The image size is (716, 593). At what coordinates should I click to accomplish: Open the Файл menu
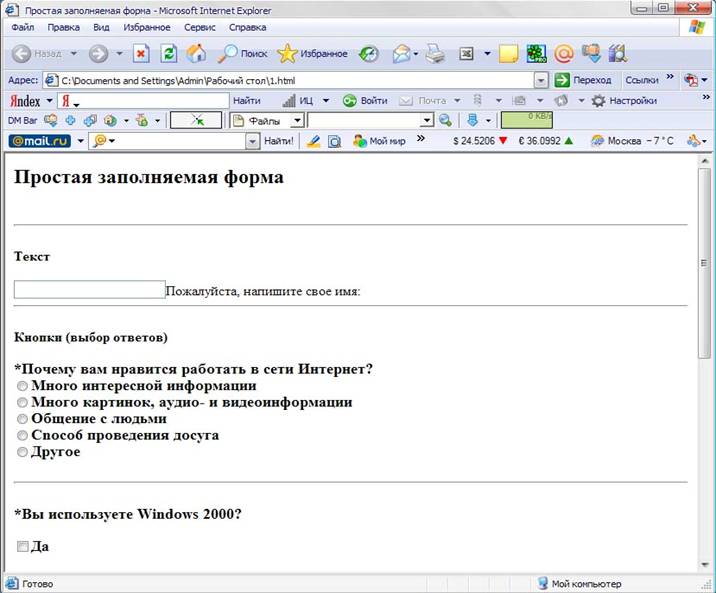tap(23, 27)
